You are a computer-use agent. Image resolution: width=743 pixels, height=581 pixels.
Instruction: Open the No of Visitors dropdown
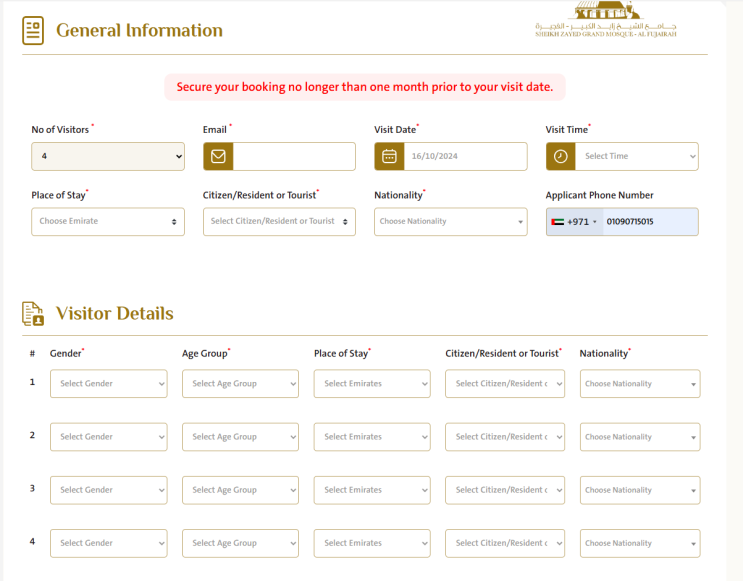click(x=108, y=156)
